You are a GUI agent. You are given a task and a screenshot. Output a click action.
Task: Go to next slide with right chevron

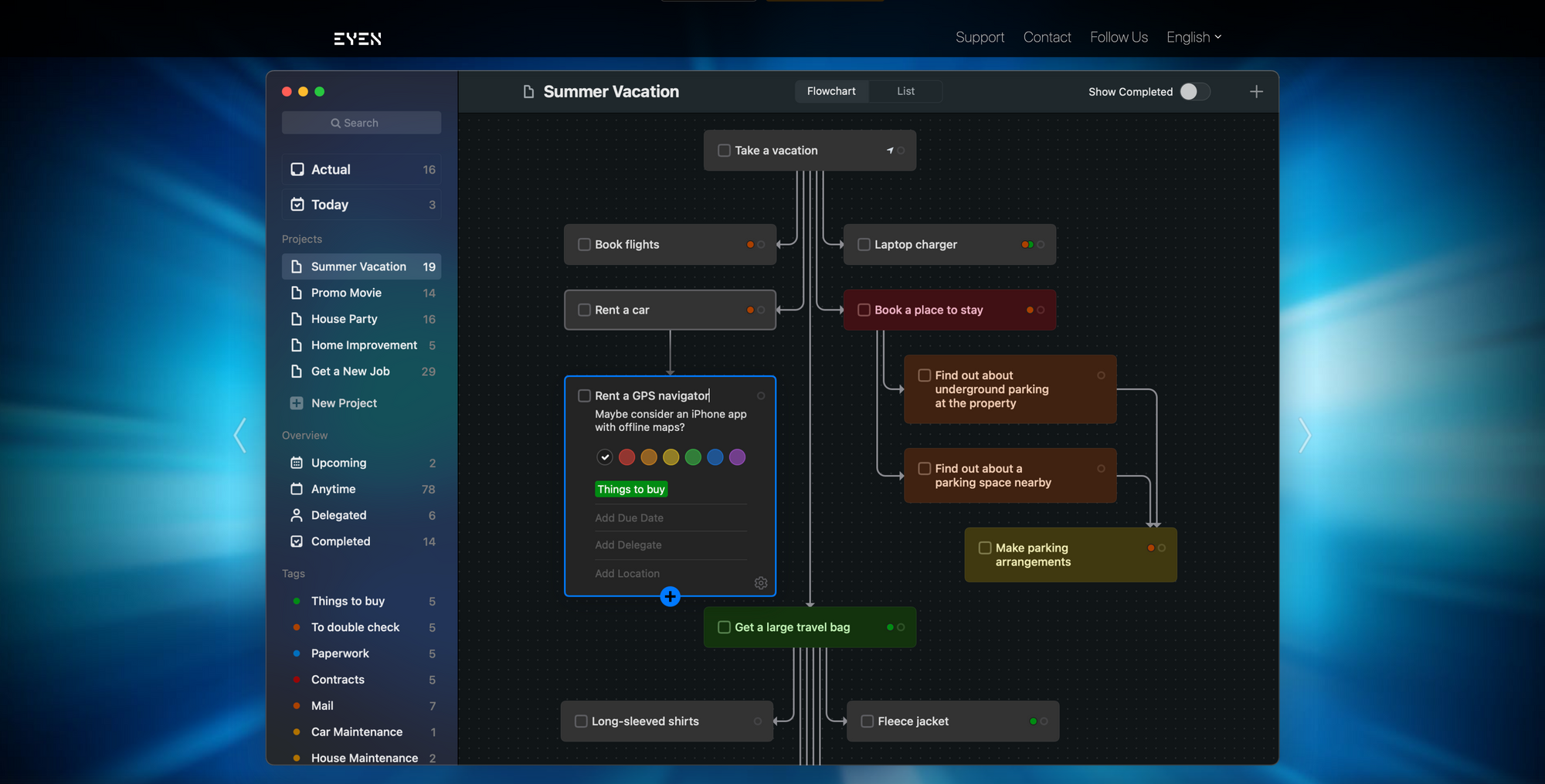tap(1304, 436)
